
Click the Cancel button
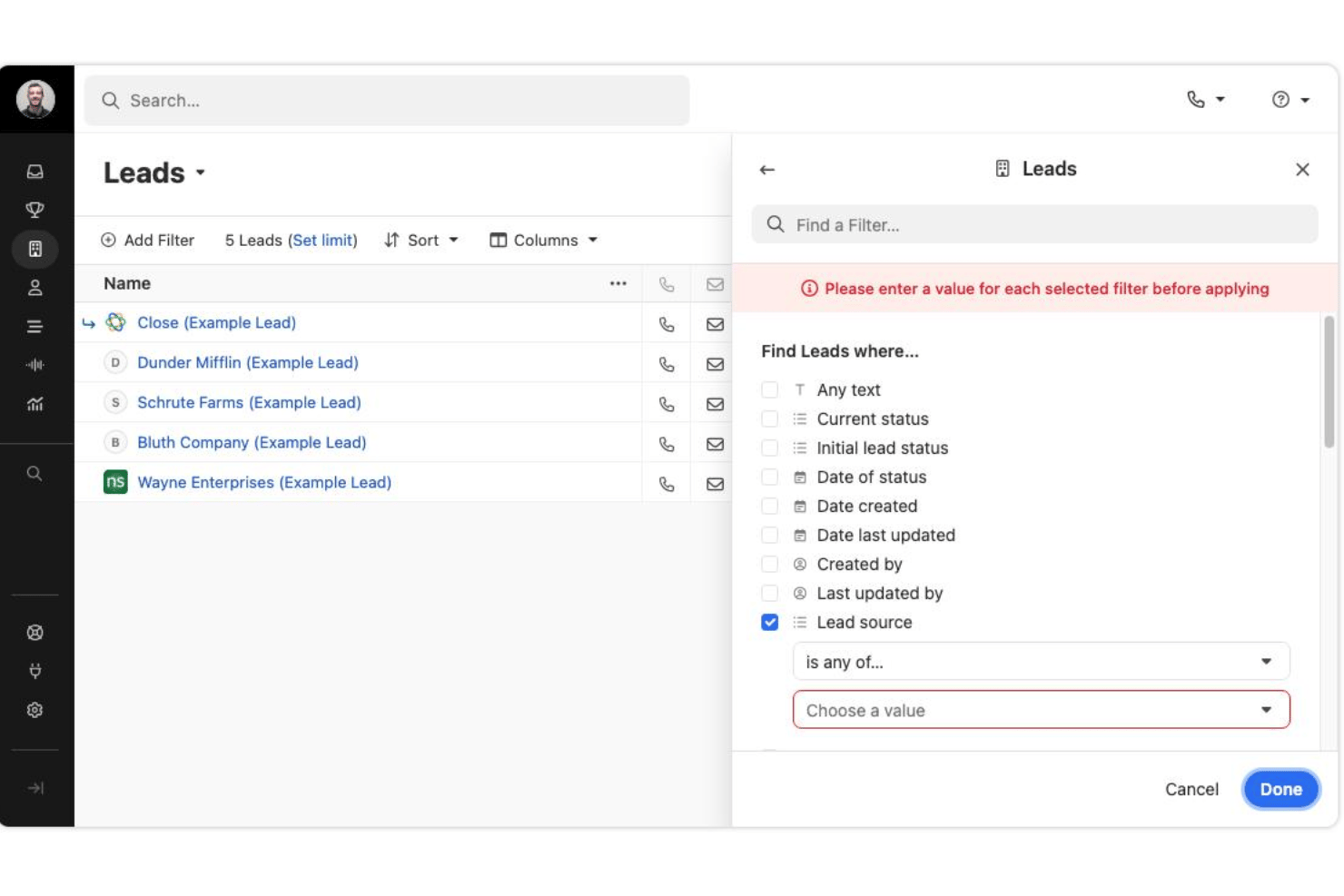pos(1191,789)
